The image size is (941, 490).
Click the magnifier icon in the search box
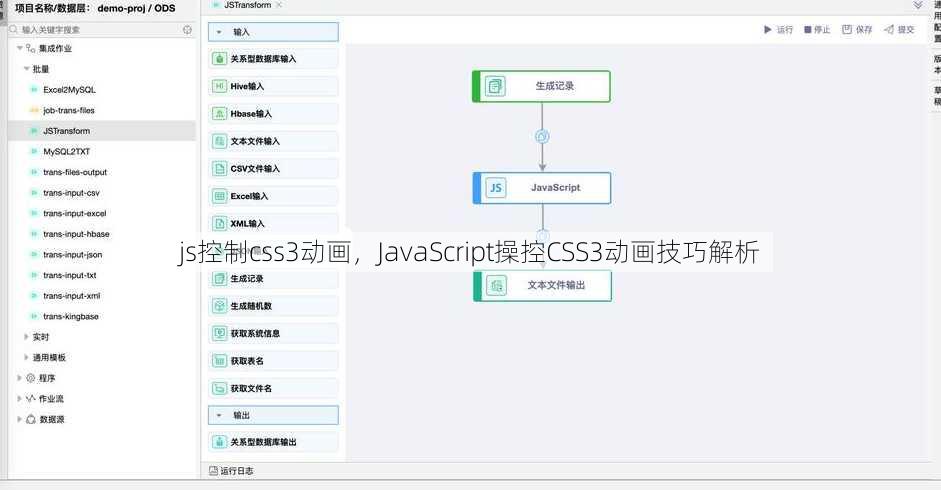point(14,29)
